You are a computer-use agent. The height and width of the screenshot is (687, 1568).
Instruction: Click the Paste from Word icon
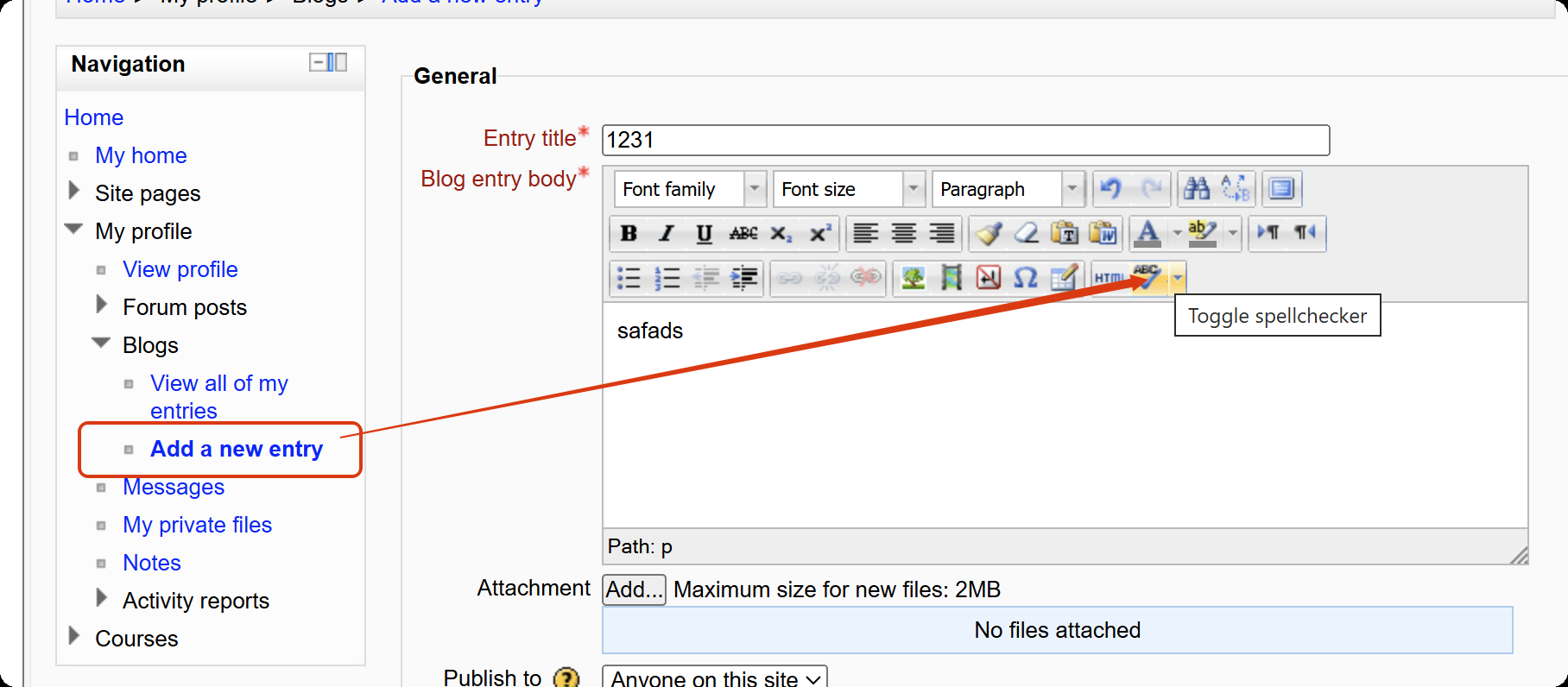1103,233
